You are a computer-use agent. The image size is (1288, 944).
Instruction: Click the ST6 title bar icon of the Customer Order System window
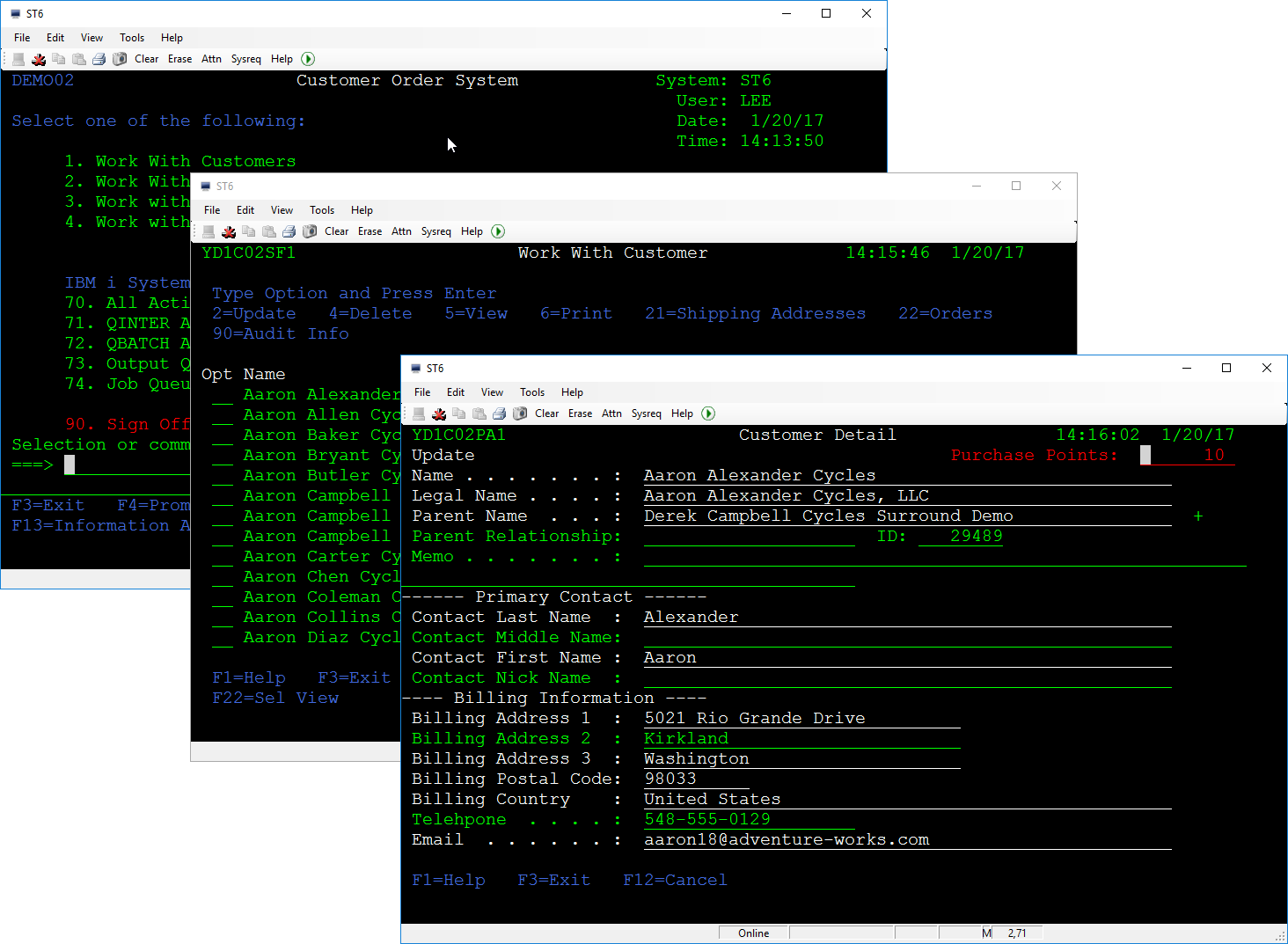coord(16,14)
